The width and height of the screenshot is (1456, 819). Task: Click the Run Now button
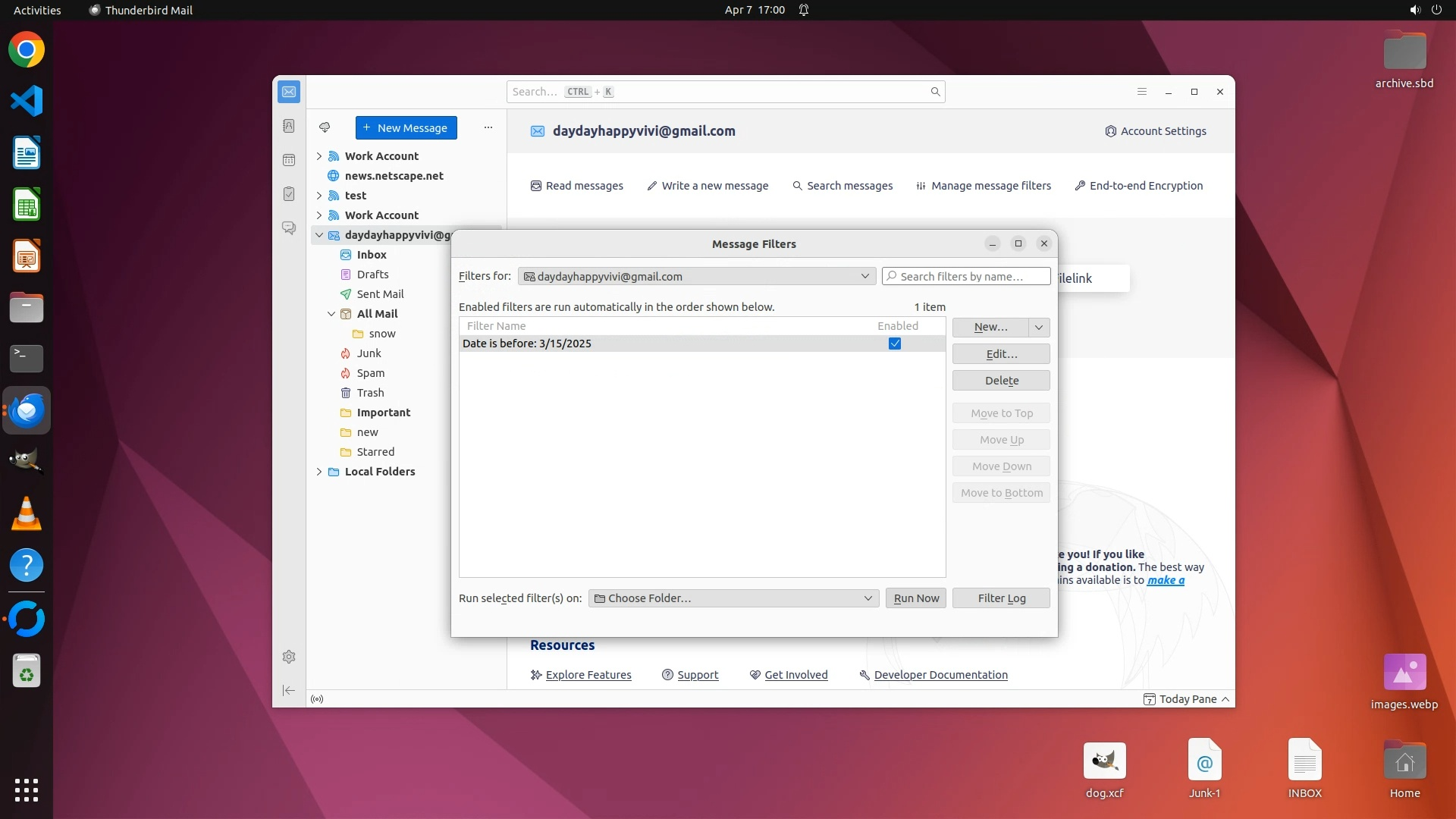point(915,598)
